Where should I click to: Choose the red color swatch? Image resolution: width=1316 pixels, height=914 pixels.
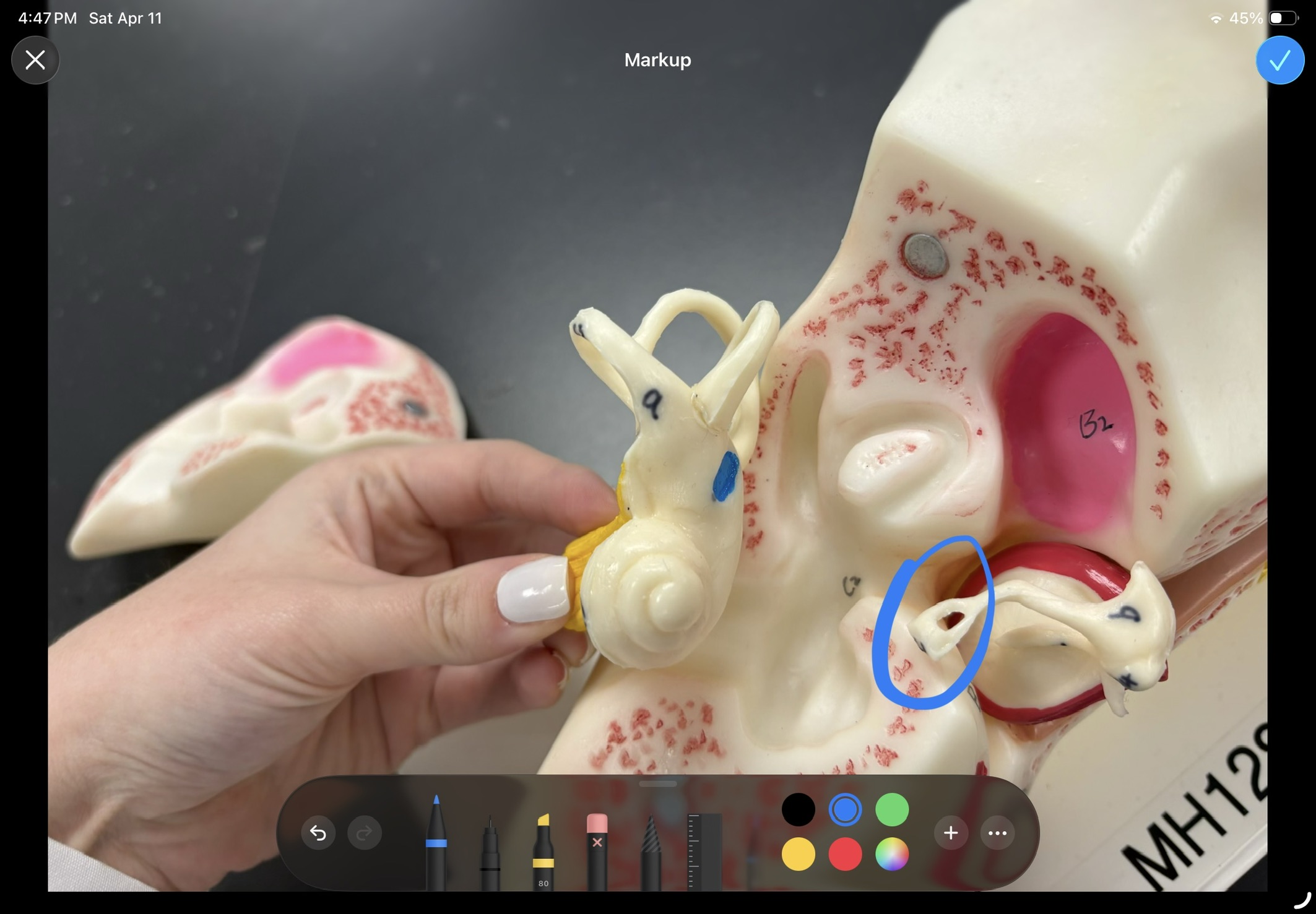845,855
